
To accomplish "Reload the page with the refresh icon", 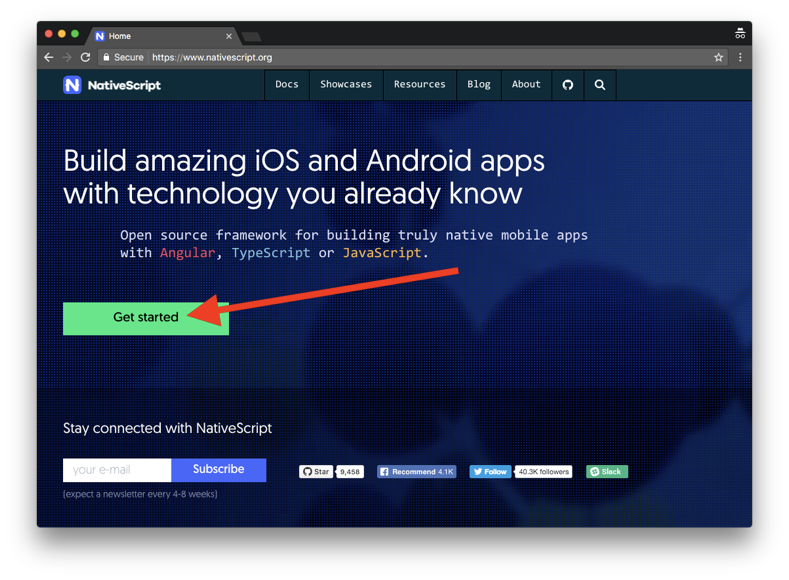I will (x=86, y=57).
